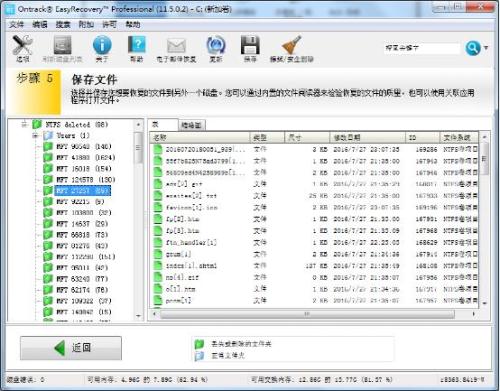Click the folder icon of MFT 124578 (130)
The height and width of the screenshot is (391, 500).
pyautogui.click(x=48, y=180)
